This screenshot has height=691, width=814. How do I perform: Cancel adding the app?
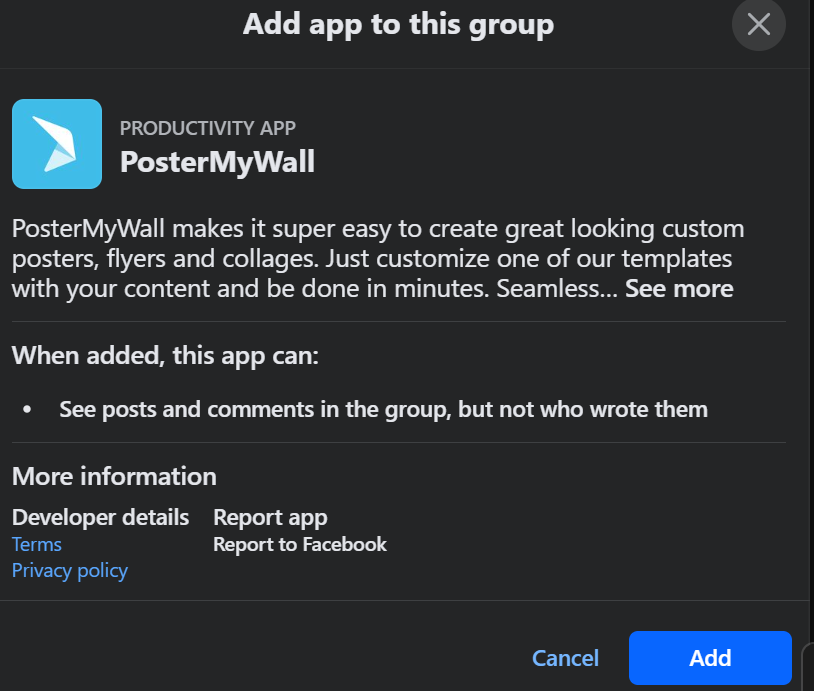pyautogui.click(x=565, y=658)
